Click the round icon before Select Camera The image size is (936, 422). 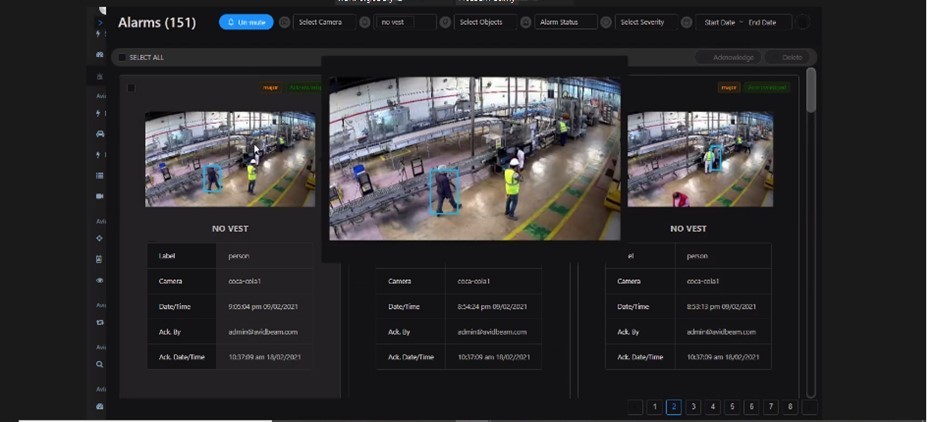tap(285, 22)
